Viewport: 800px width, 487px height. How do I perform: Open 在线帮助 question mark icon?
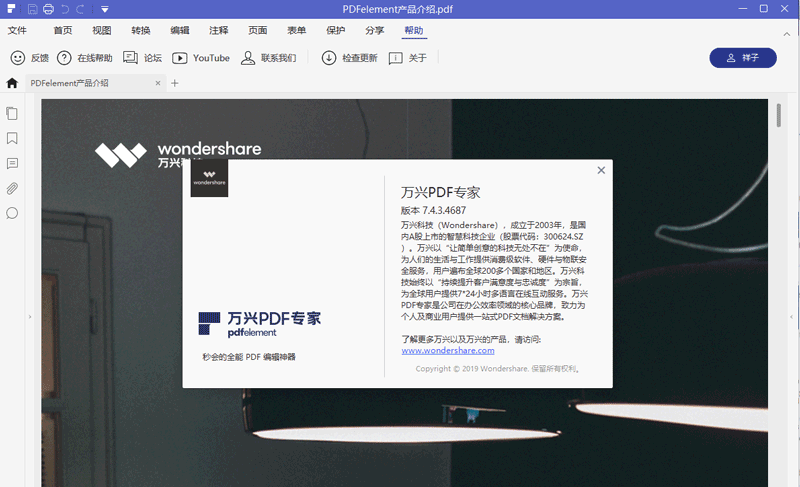click(64, 58)
